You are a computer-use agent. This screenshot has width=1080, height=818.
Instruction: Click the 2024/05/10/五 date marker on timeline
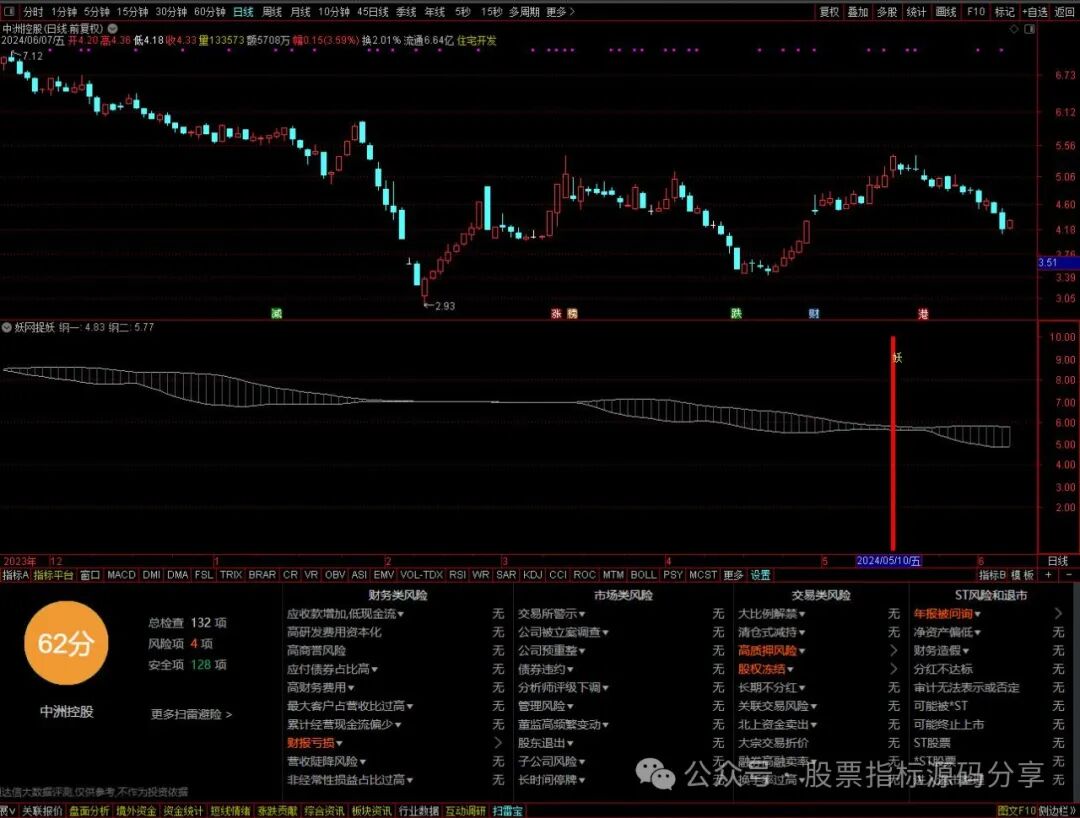pyautogui.click(x=889, y=561)
